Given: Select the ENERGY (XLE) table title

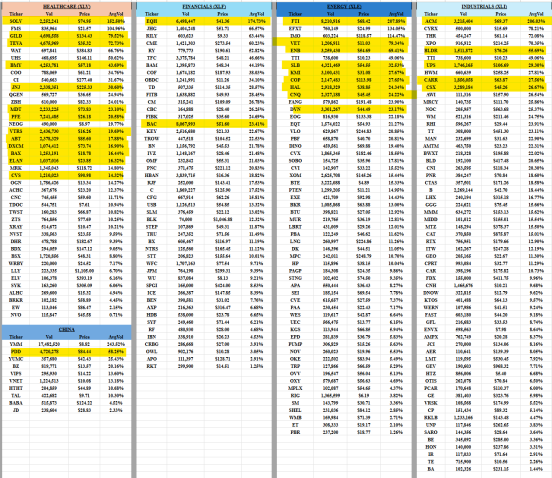Looking at the screenshot, I should pos(344,6).
